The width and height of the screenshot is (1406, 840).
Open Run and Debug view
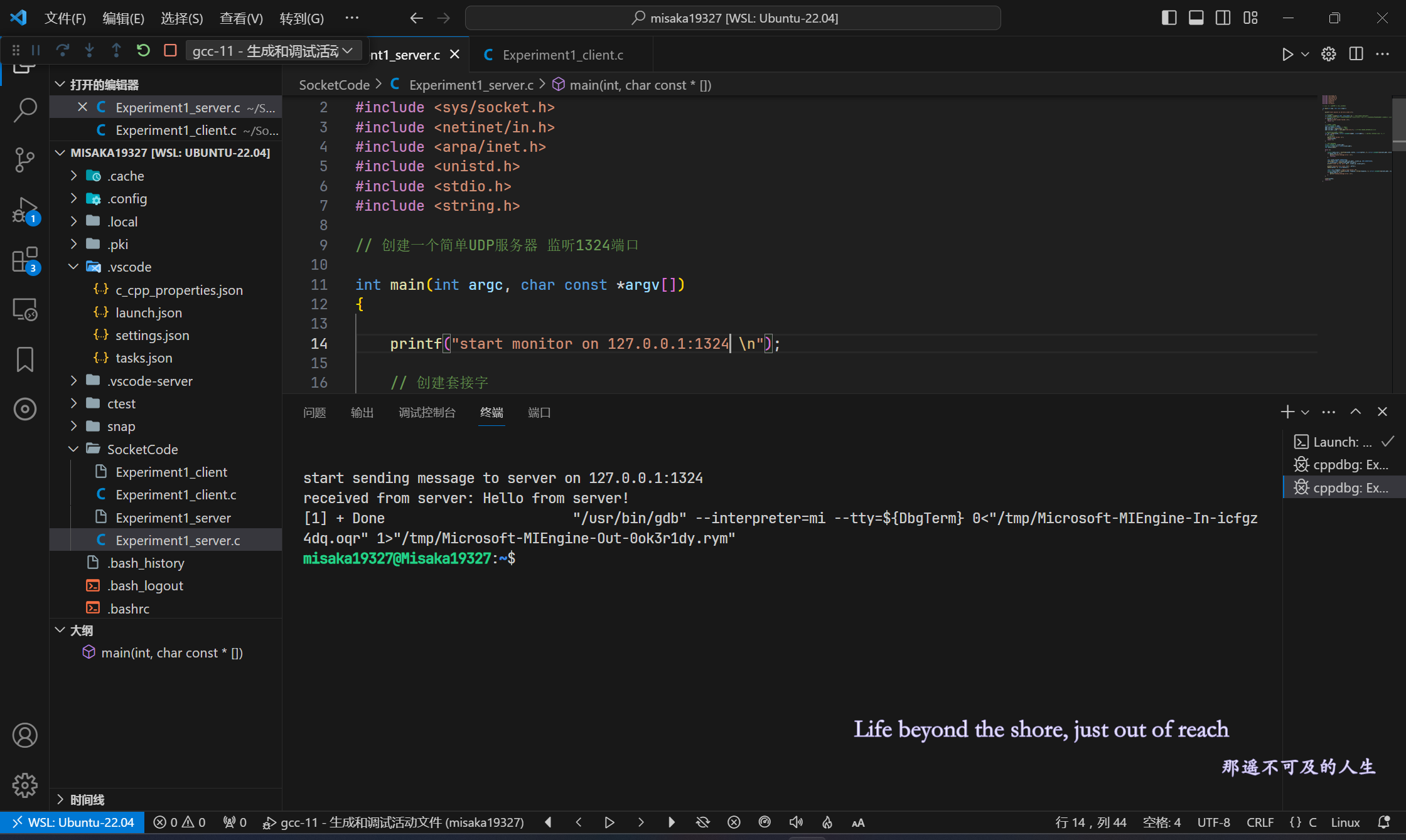click(x=25, y=210)
